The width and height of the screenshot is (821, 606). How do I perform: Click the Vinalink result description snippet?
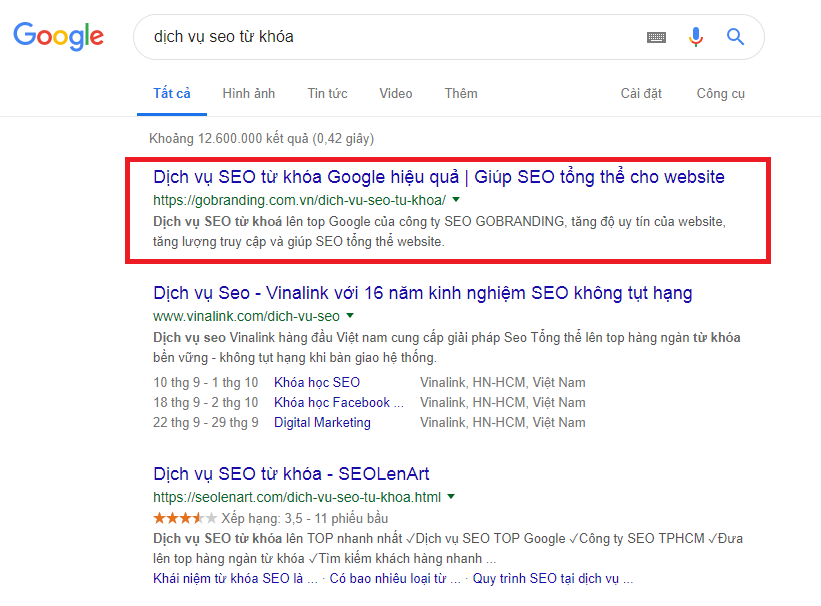pyautogui.click(x=447, y=347)
